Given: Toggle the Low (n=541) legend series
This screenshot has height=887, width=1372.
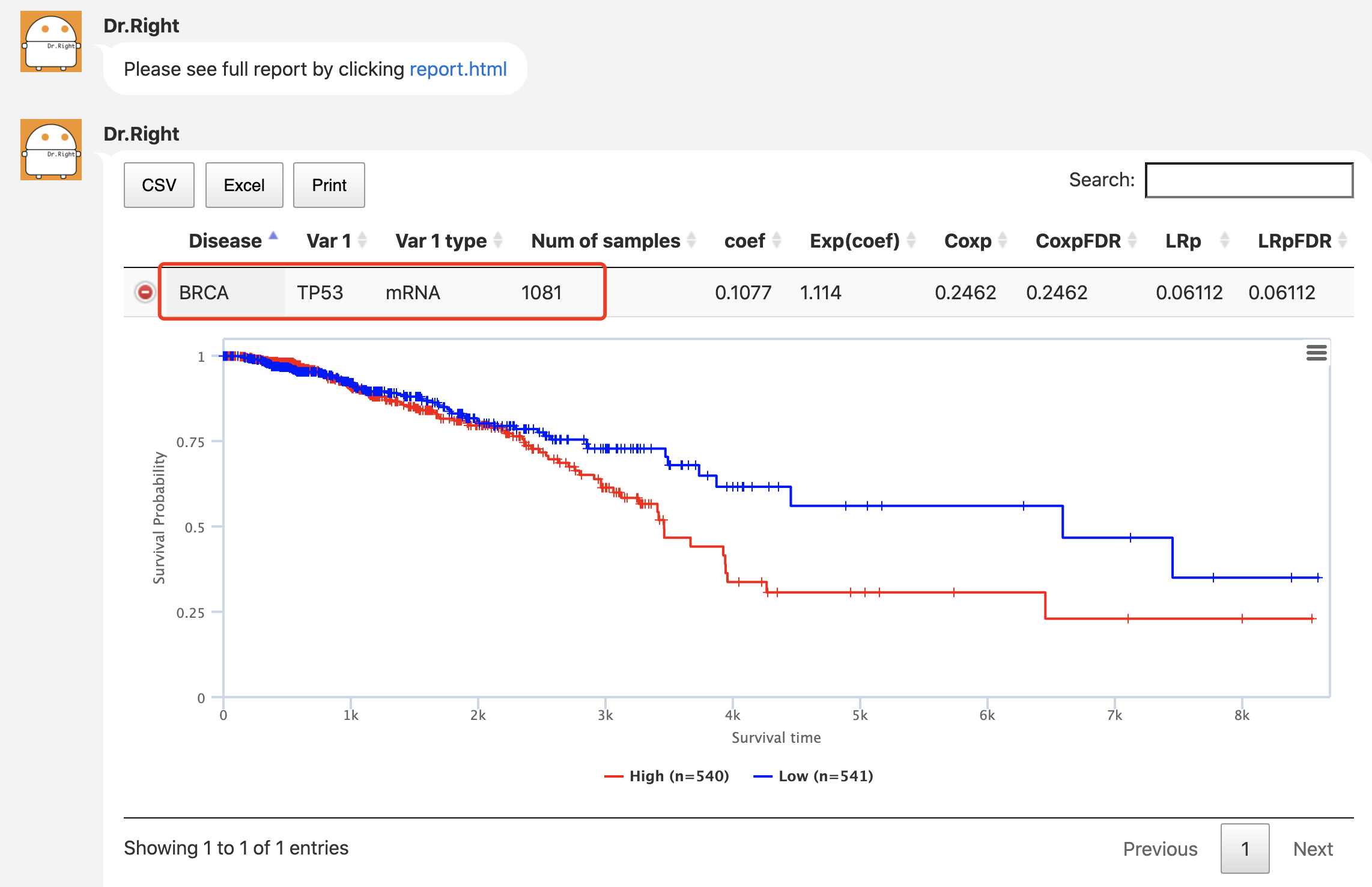Looking at the screenshot, I should 814,776.
